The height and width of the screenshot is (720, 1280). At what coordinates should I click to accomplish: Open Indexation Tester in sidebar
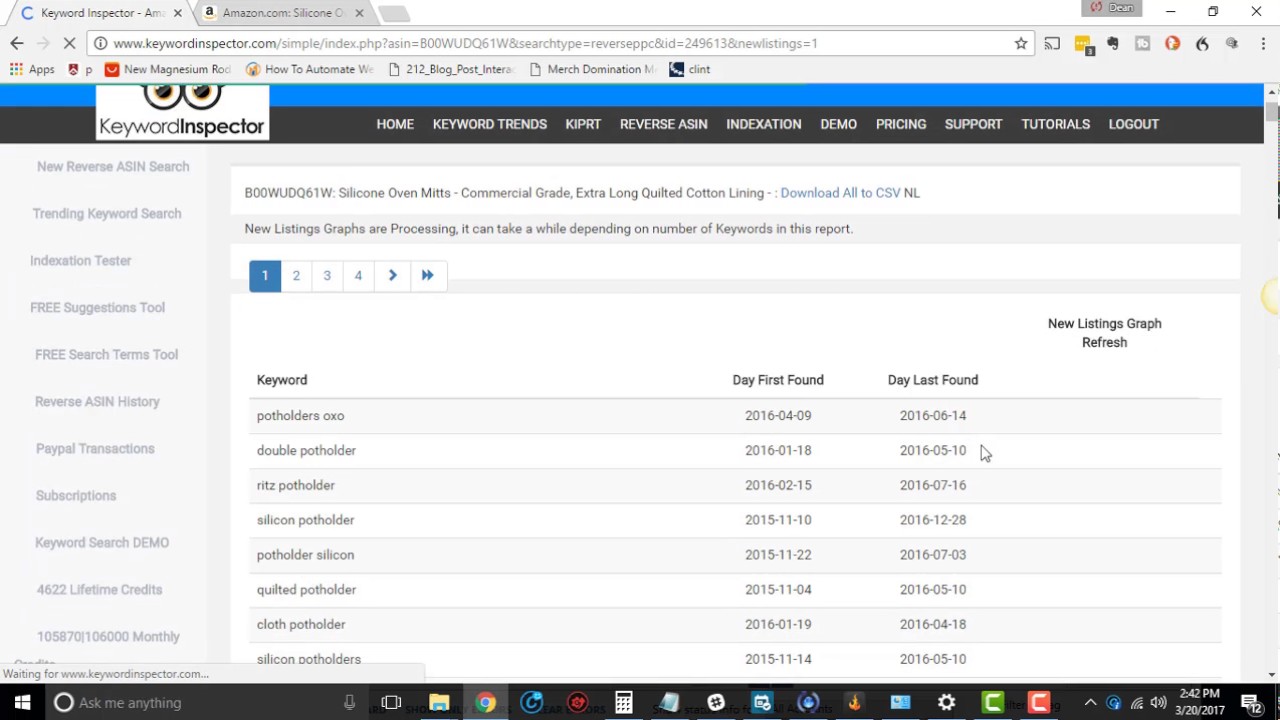click(x=81, y=261)
